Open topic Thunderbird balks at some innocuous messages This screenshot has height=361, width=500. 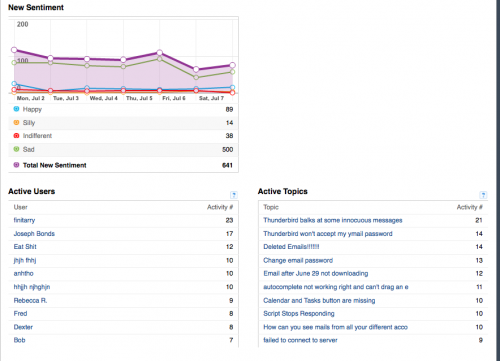[333, 220]
